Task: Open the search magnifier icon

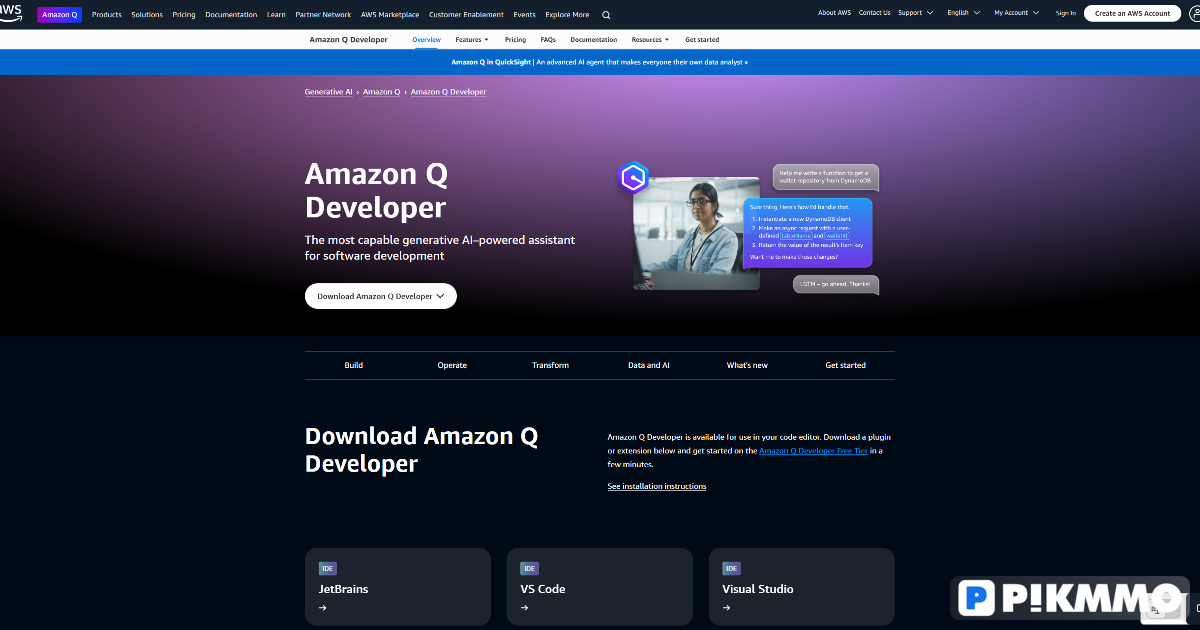Action: click(606, 15)
